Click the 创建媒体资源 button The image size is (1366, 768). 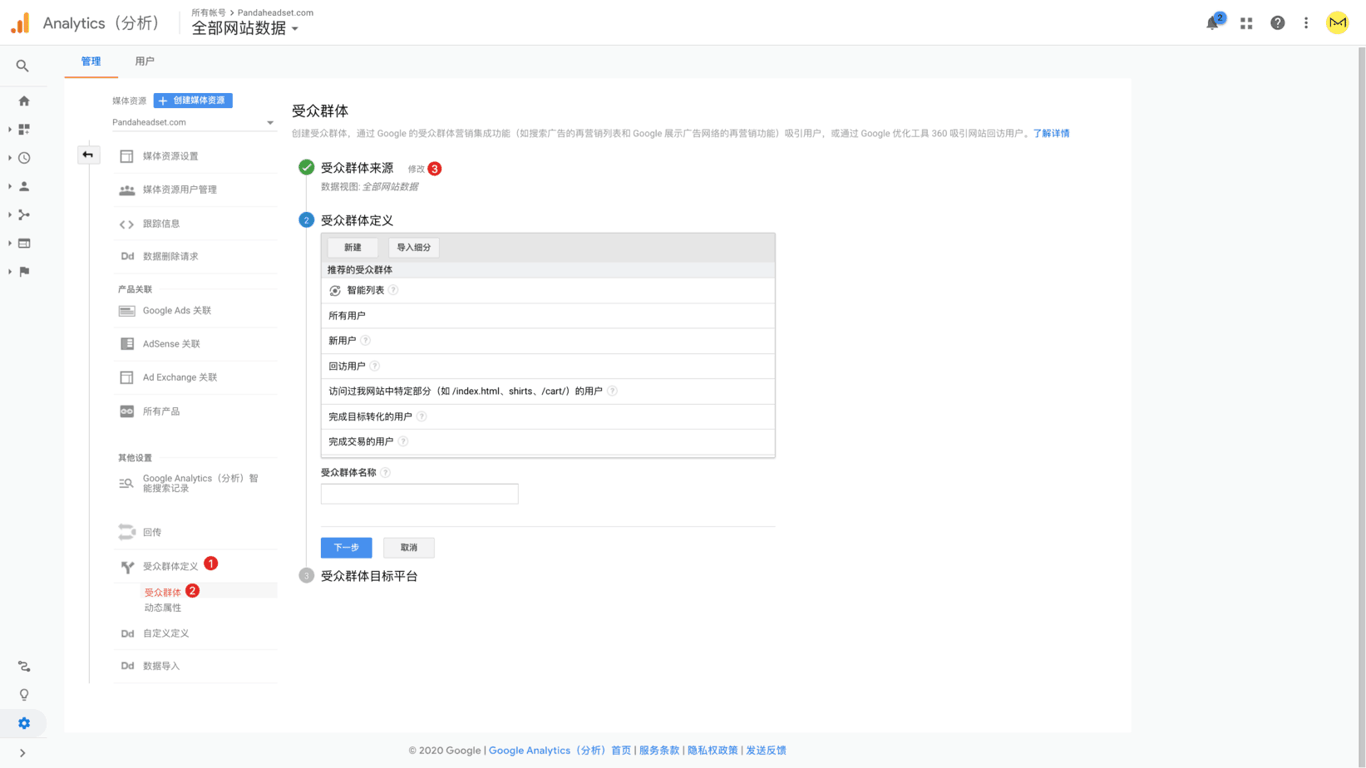pos(193,101)
